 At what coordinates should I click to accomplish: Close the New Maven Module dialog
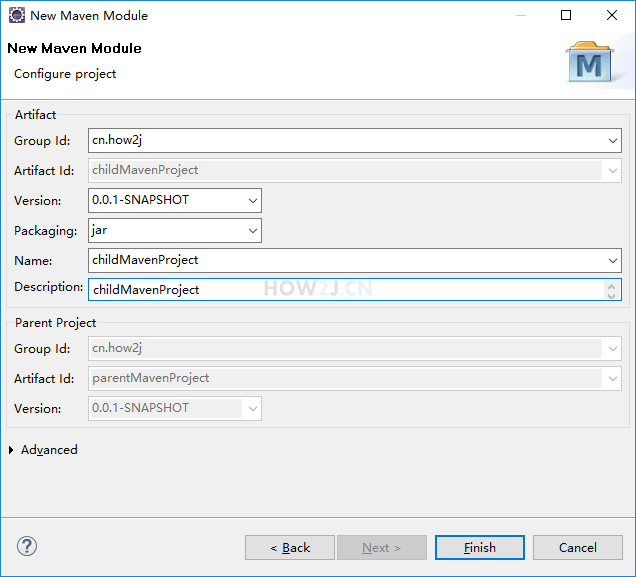tap(612, 15)
